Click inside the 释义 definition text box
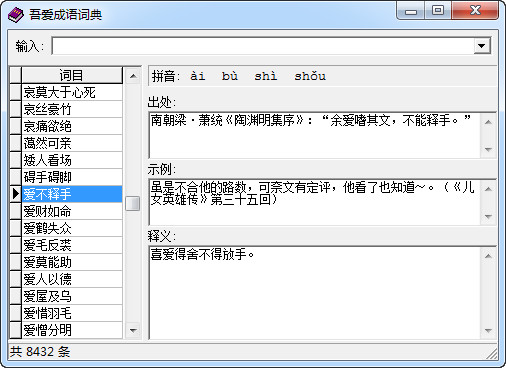This screenshot has width=506, height=368. (x=315, y=293)
